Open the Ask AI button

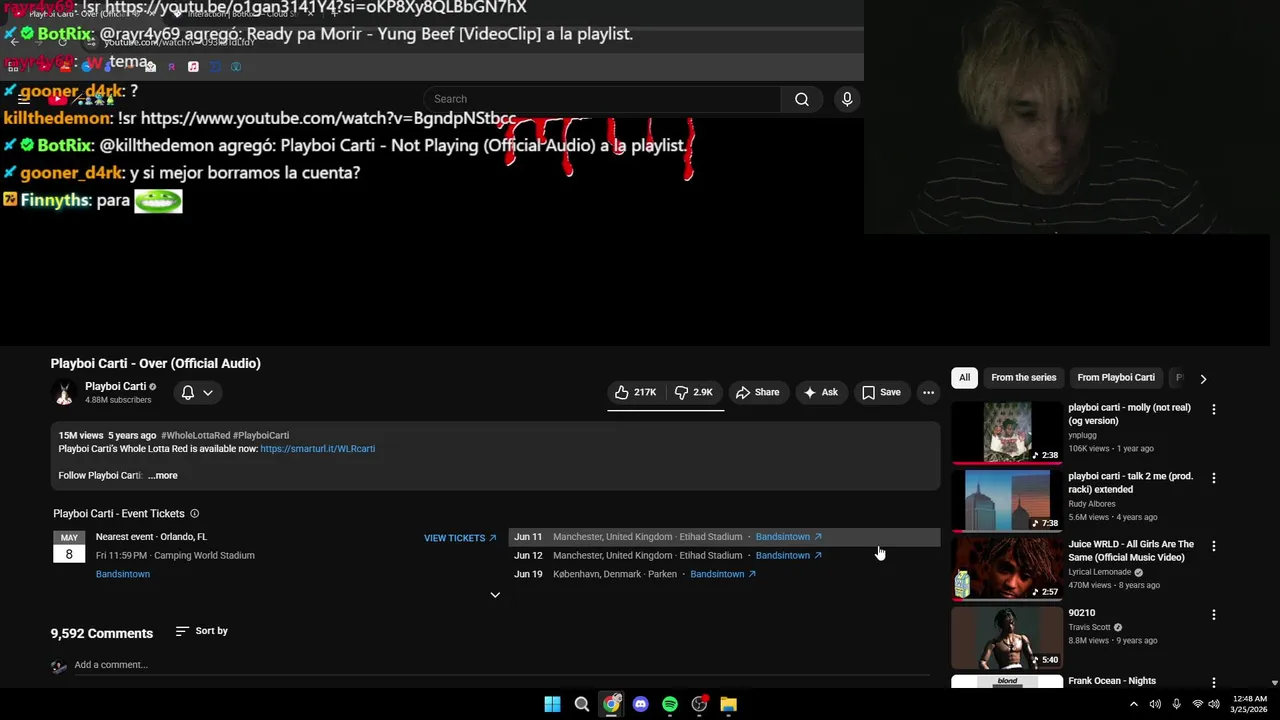pyautogui.click(x=821, y=392)
